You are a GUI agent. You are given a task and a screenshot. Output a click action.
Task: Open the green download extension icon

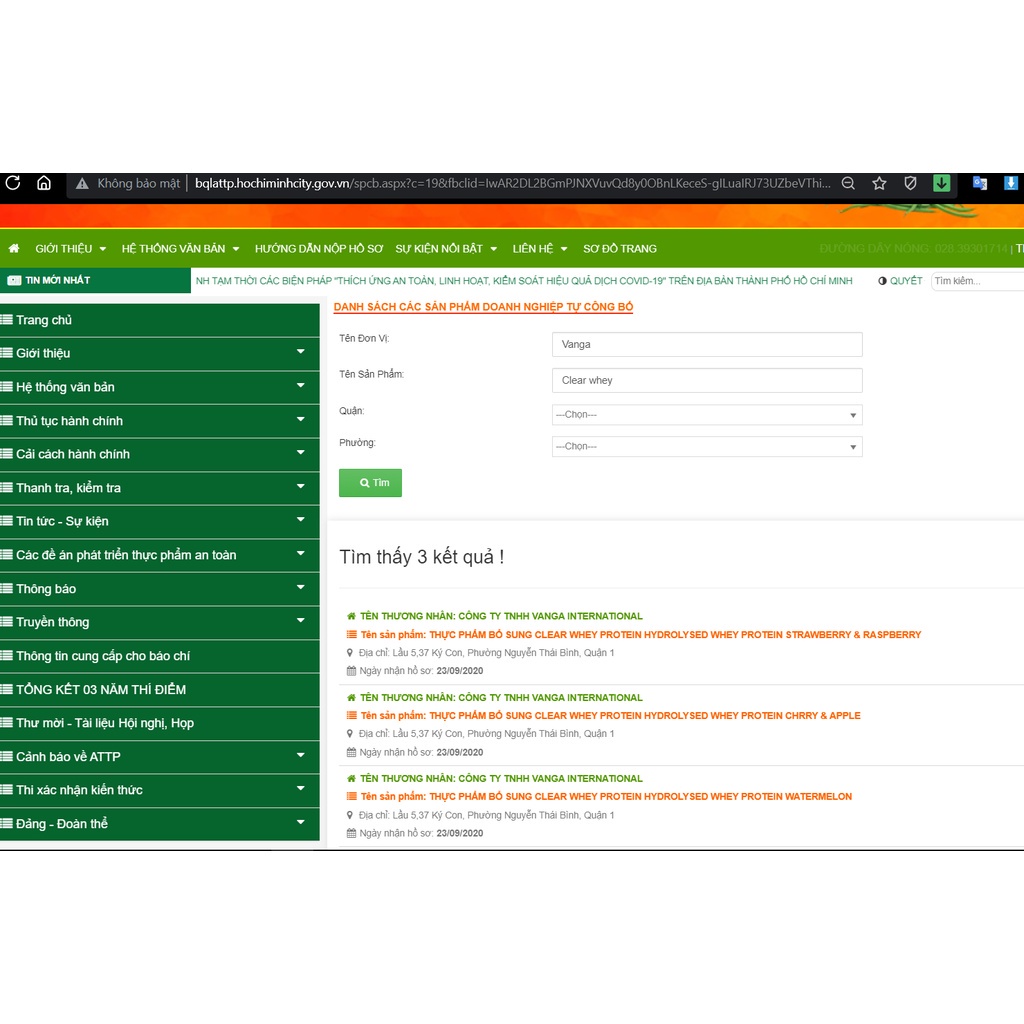point(941,183)
